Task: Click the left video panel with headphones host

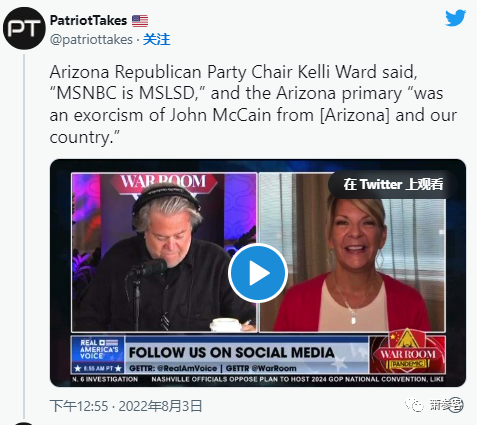Action: (164, 252)
